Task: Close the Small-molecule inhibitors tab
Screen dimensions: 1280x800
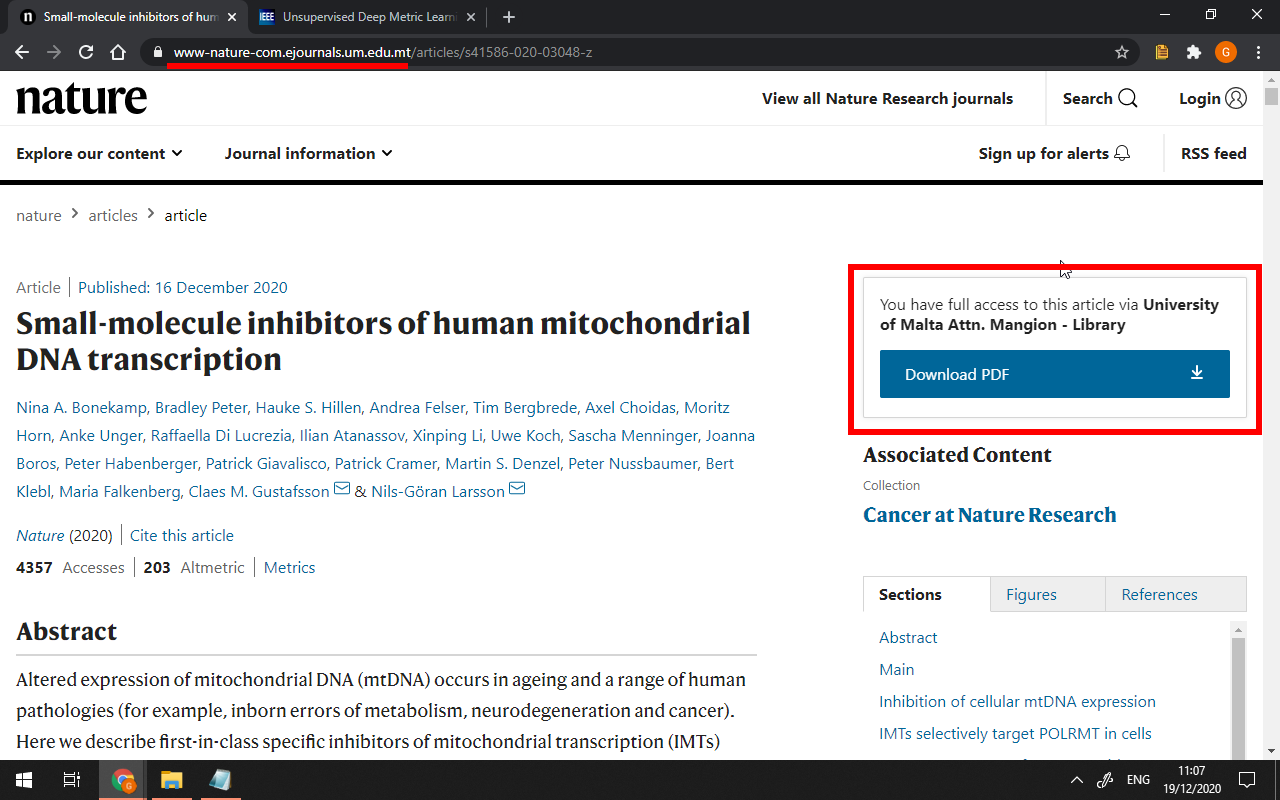Action: (232, 17)
